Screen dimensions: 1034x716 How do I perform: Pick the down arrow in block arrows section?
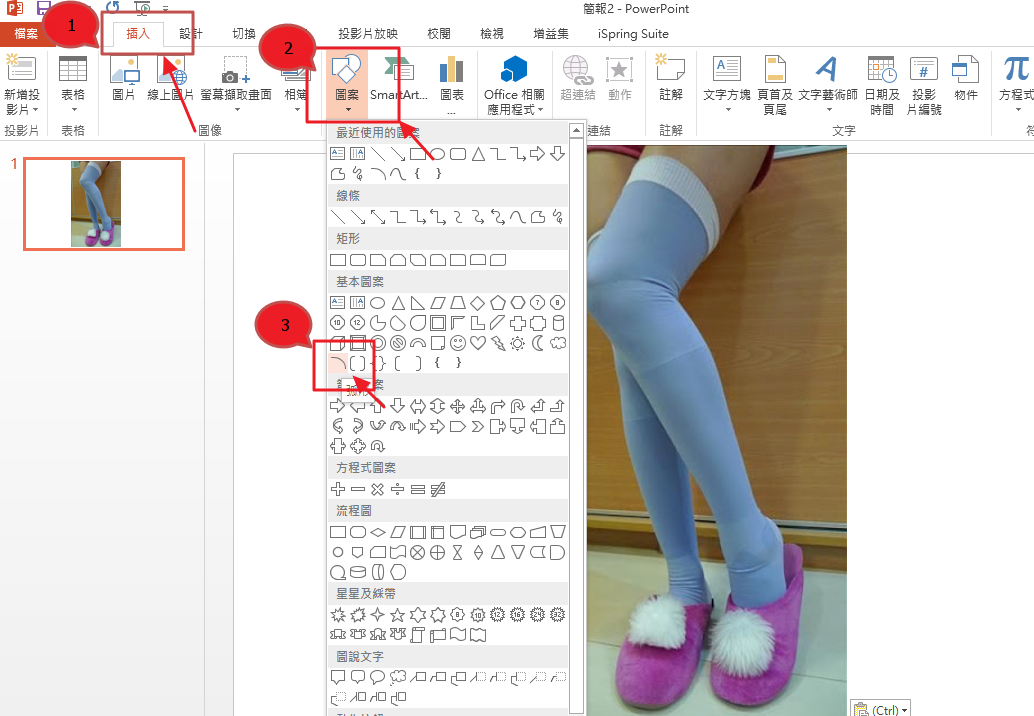click(x=398, y=405)
